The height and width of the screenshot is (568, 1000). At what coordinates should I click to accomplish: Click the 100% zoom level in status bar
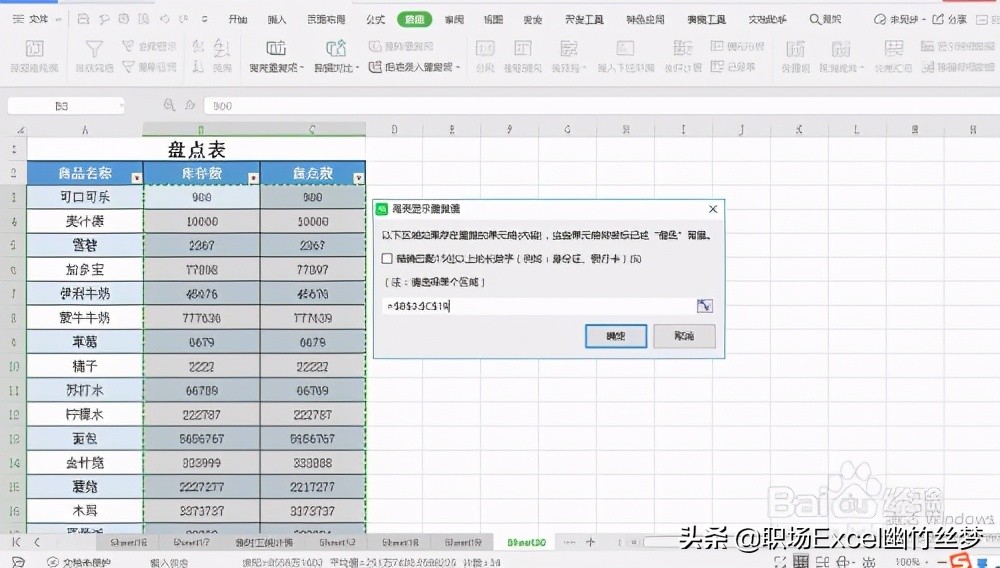(907, 562)
